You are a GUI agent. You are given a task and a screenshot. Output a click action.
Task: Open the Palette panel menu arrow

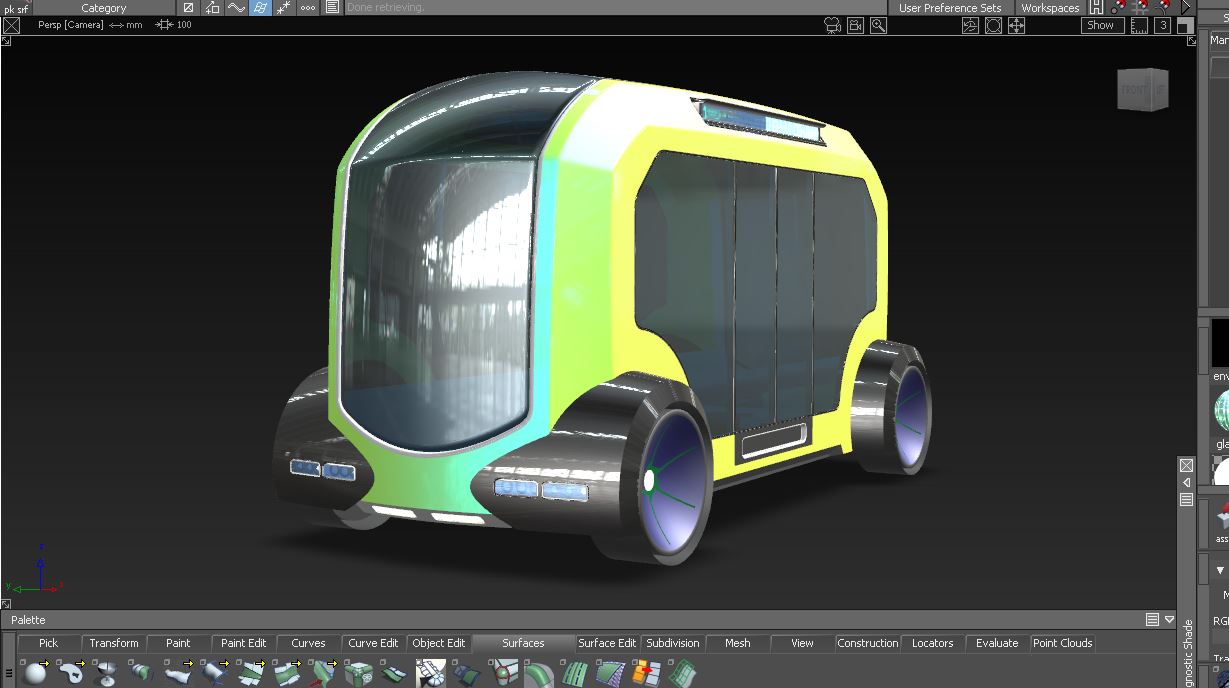pyautogui.click(x=1169, y=620)
